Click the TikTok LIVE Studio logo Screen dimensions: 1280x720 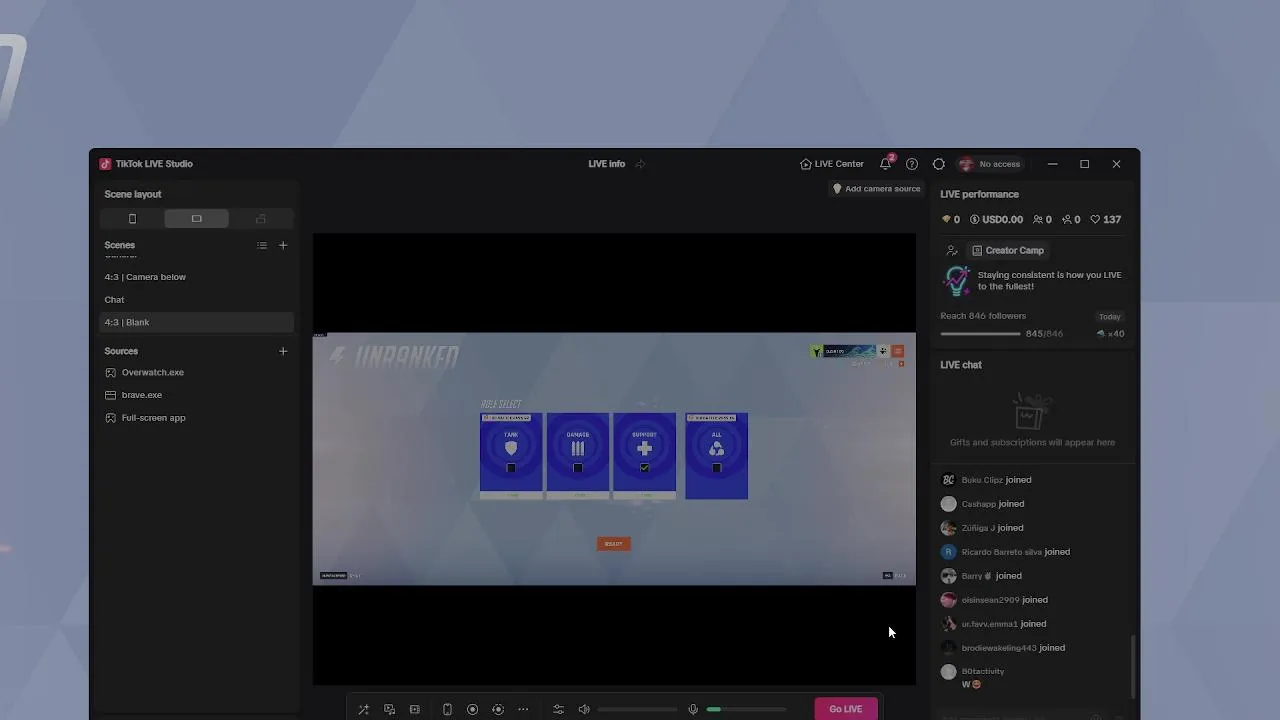[x=105, y=164]
